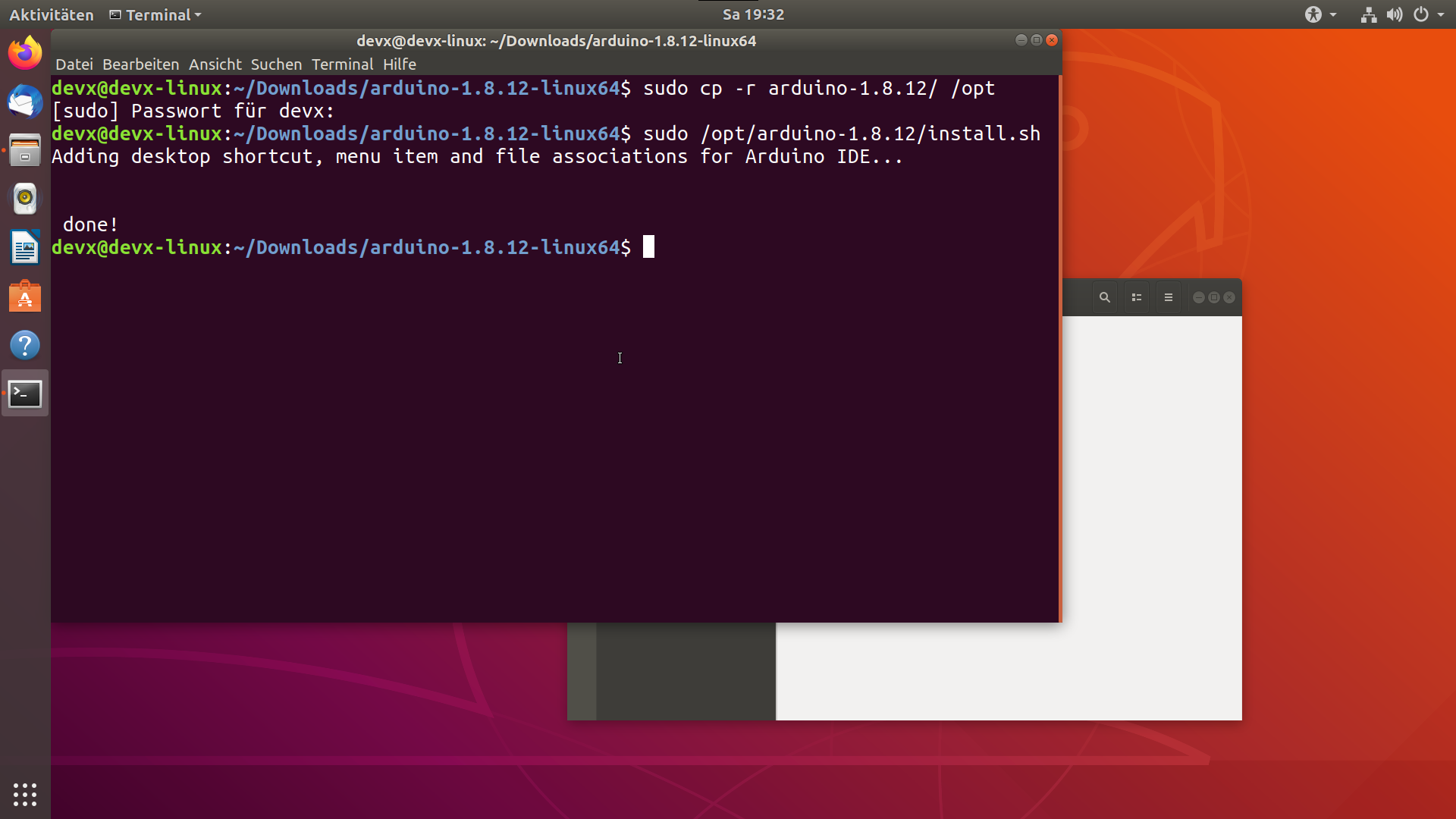Click the '[sudo] Passwort für devx:' line
This screenshot has width=1456, height=819.
[193, 111]
